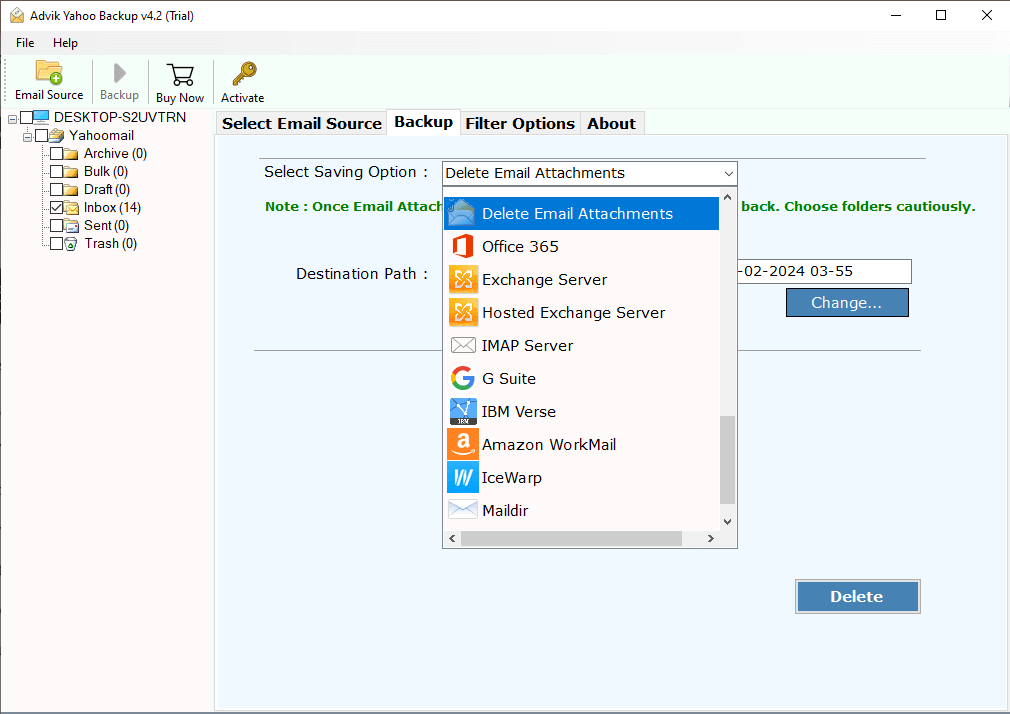Select Amazon WorkMail list entry
This screenshot has height=714, width=1010.
click(x=581, y=444)
